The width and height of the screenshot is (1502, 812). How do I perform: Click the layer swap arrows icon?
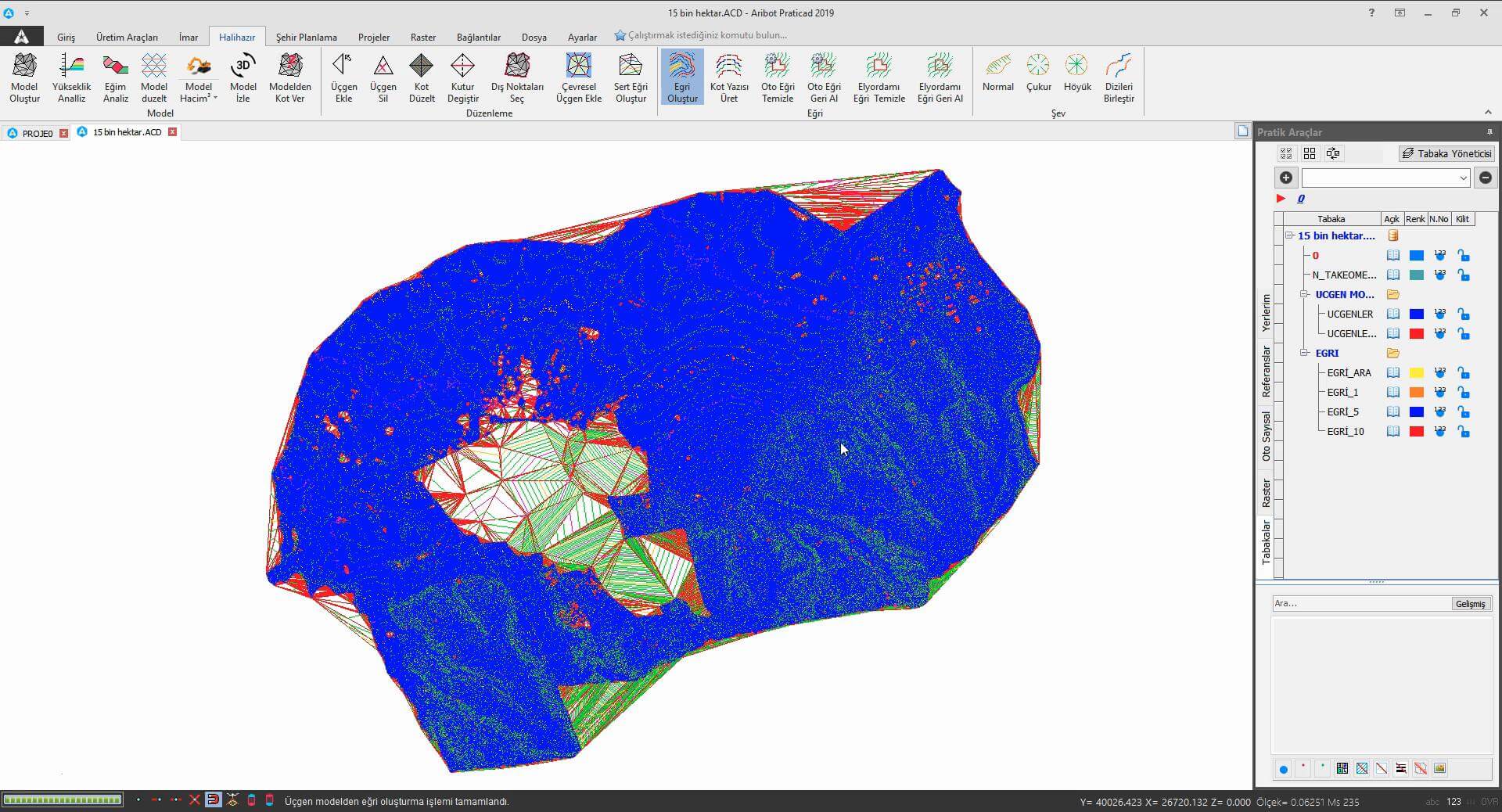click(x=1333, y=153)
